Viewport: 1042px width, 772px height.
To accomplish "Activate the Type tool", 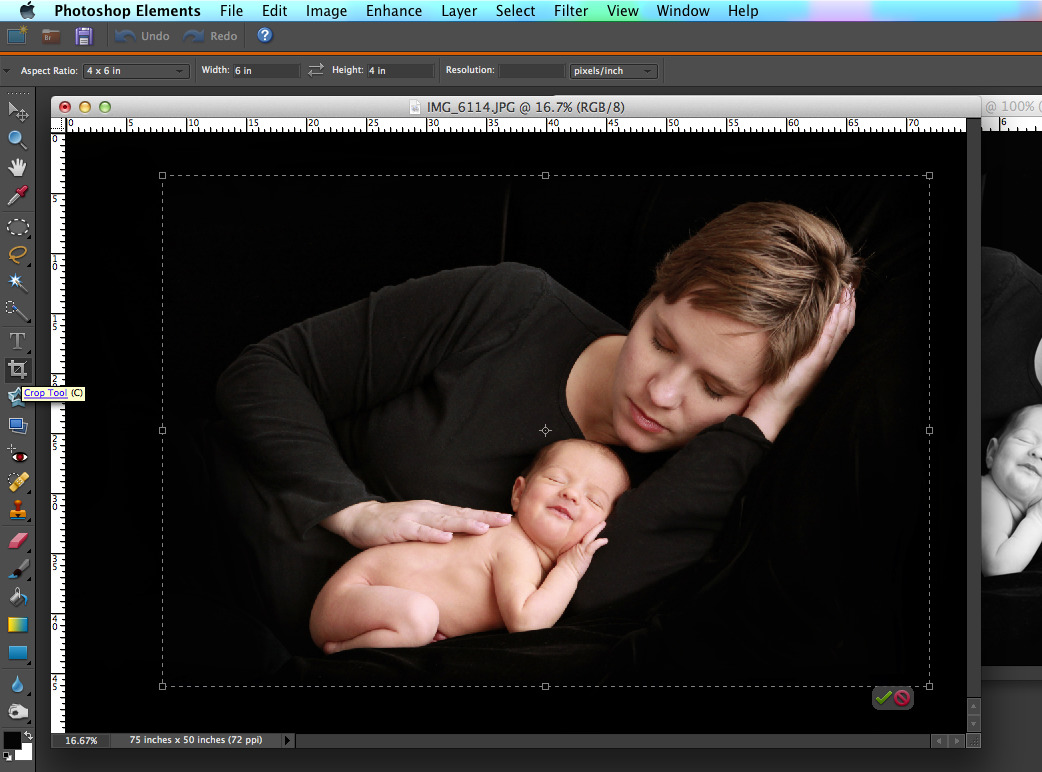I will (17, 340).
